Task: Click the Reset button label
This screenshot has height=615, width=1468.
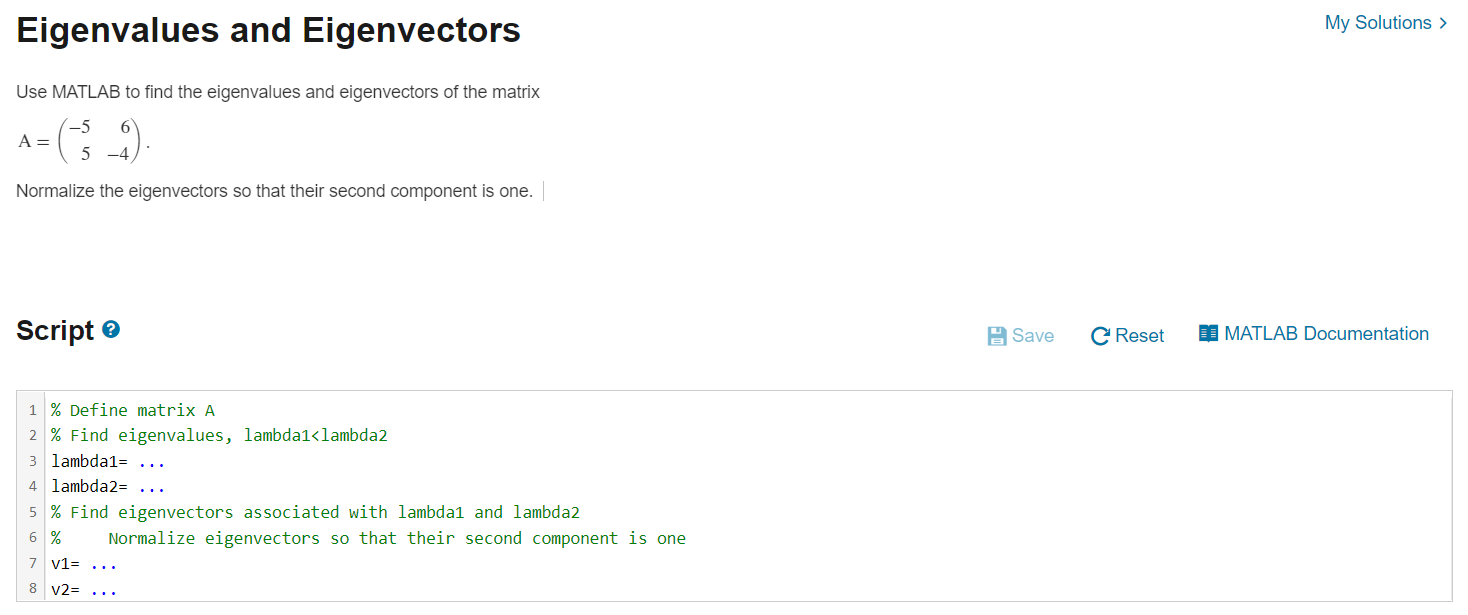Action: point(1139,336)
